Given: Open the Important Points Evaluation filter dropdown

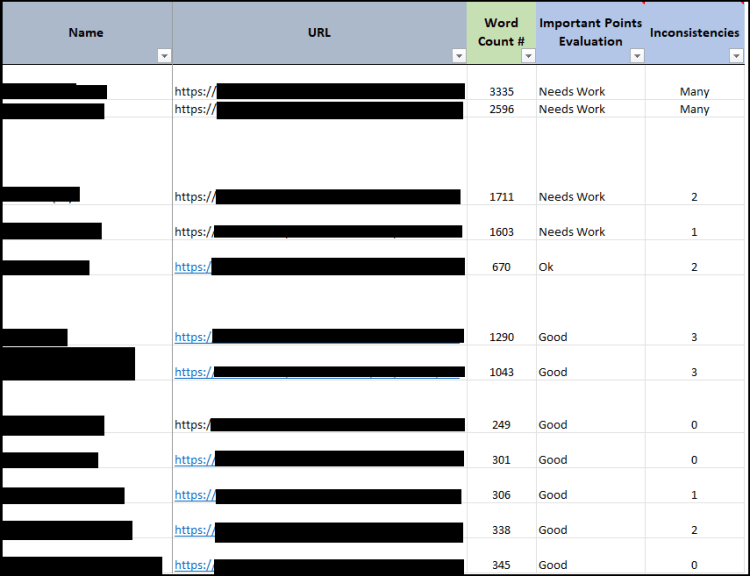Looking at the screenshot, I should pos(637,56).
